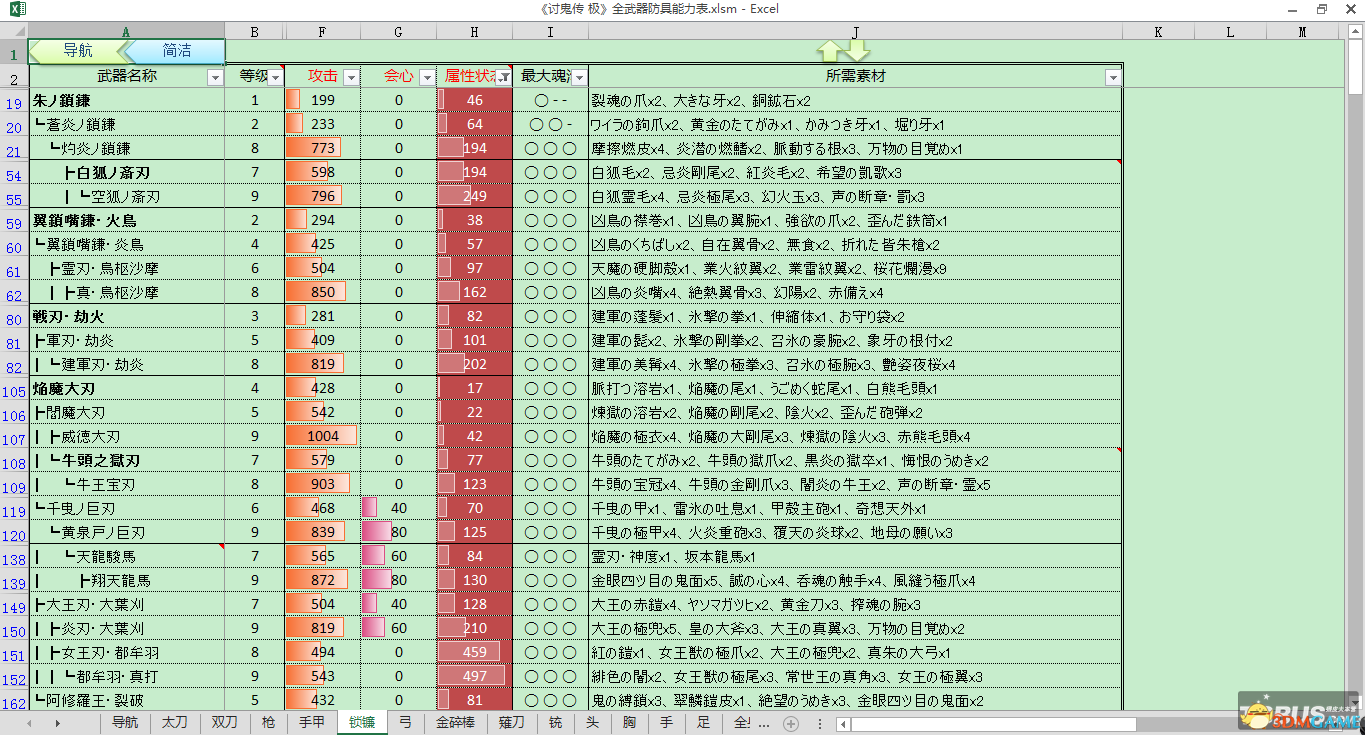The height and width of the screenshot is (735, 1365).
Task: Click the horizontal scrollbar left arrow
Action: (x=844, y=723)
